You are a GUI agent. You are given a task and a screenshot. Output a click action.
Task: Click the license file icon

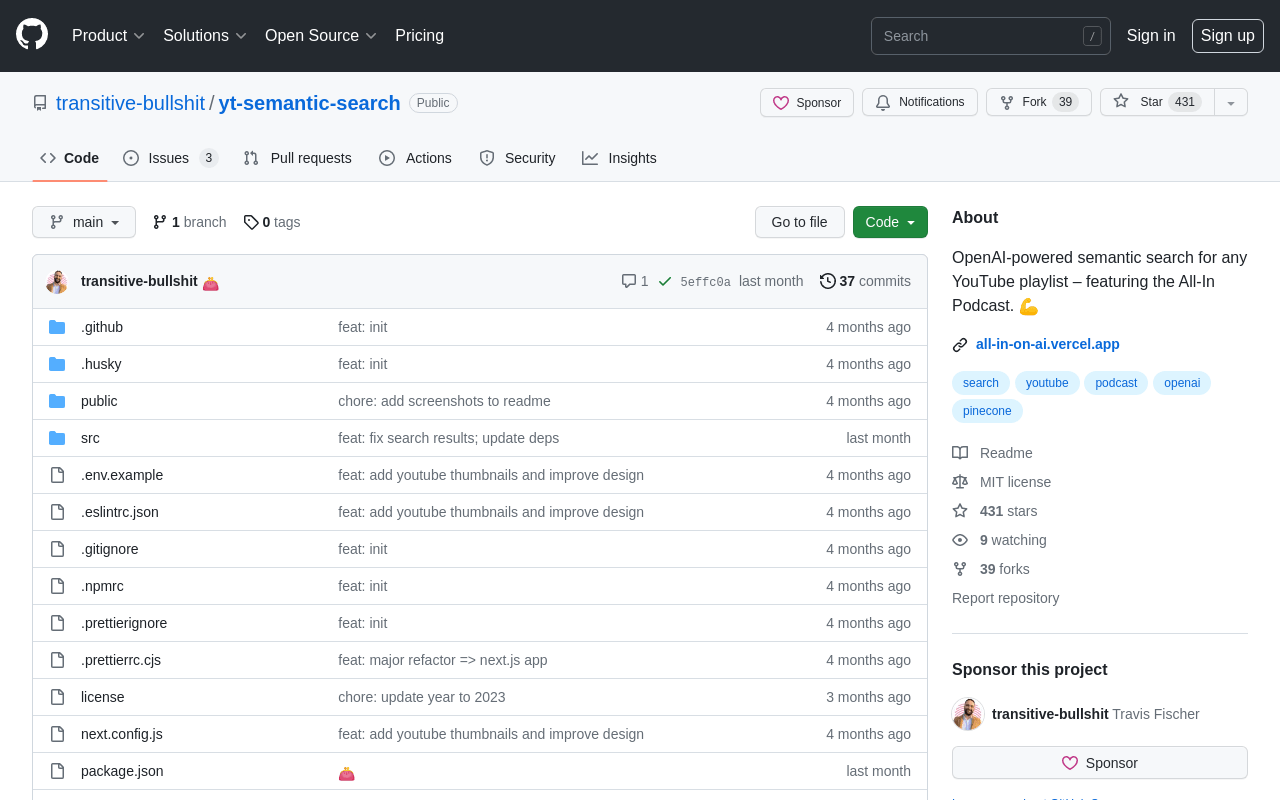(57, 697)
